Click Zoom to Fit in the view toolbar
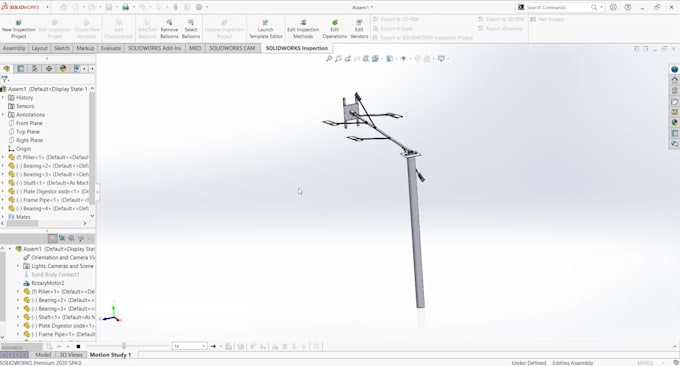The height and width of the screenshot is (366, 680). pos(329,59)
